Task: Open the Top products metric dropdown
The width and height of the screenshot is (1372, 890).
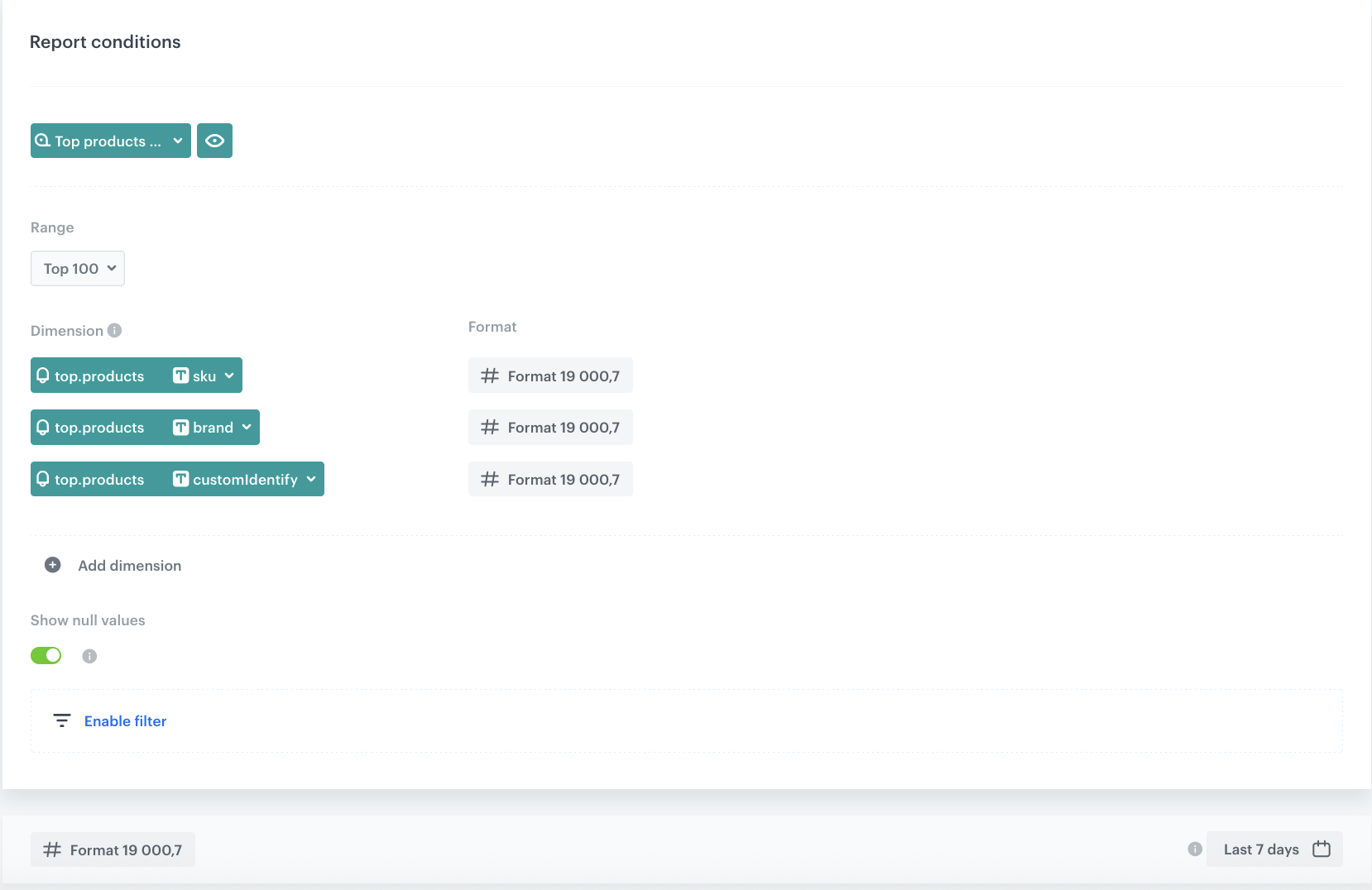Action: pos(110,141)
